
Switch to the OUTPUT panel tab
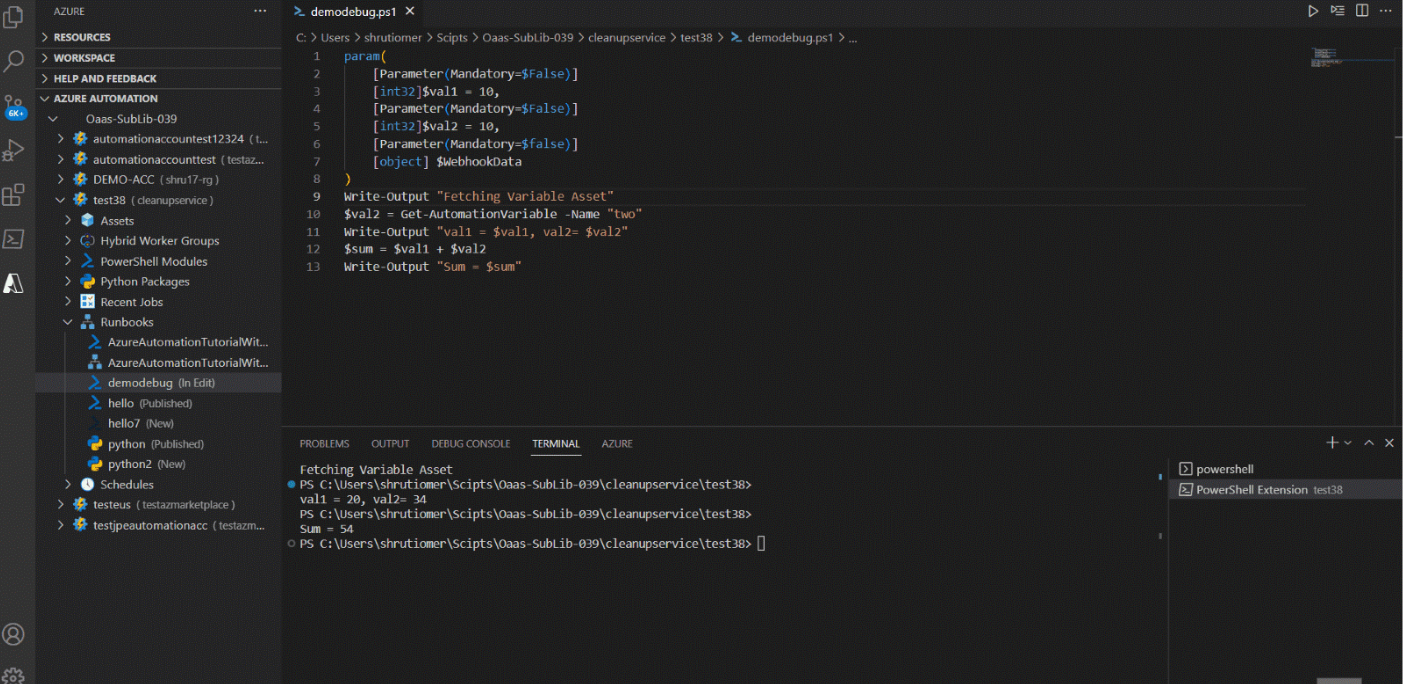click(x=390, y=444)
